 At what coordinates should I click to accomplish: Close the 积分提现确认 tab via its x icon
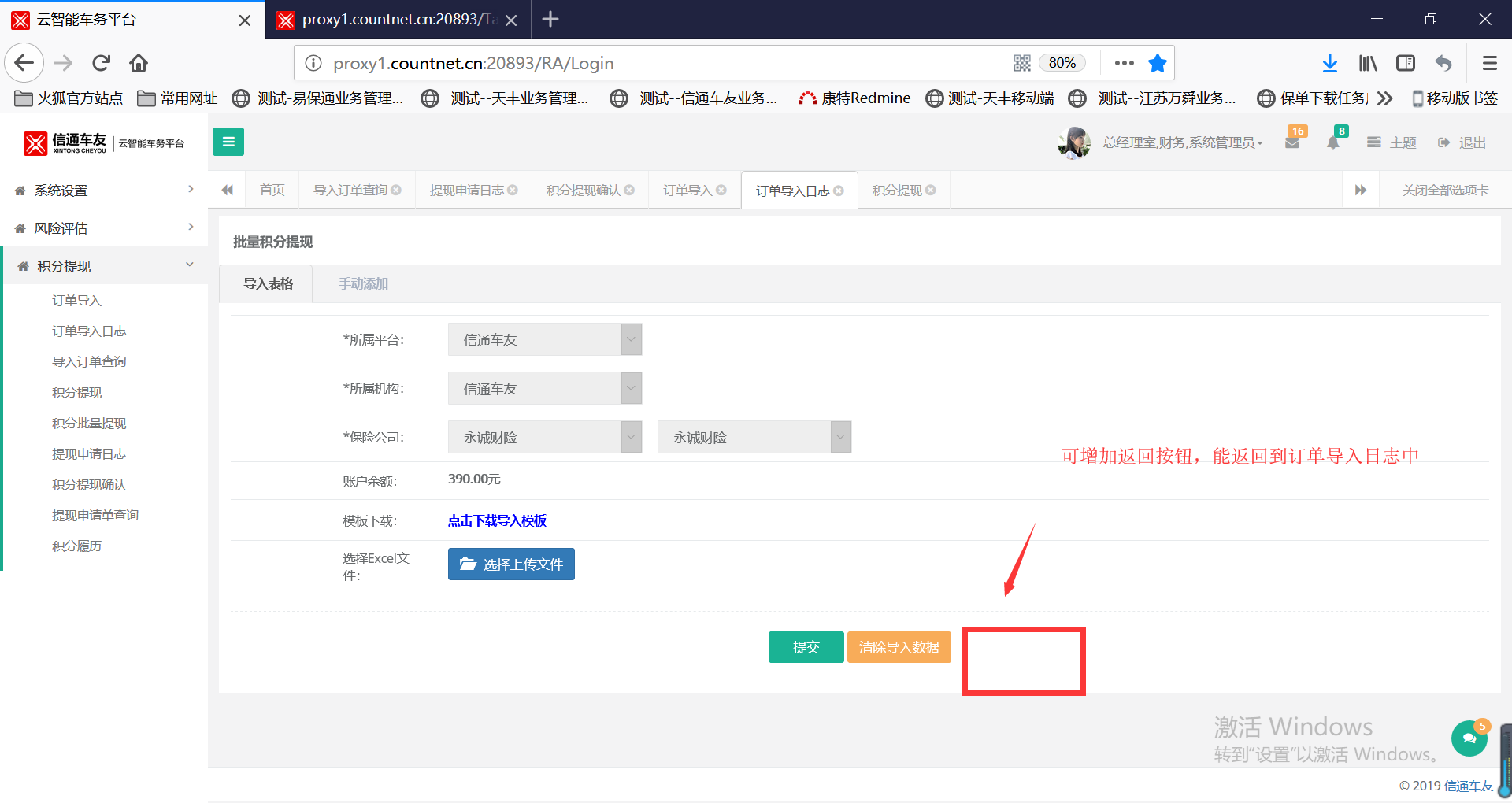[629, 190]
